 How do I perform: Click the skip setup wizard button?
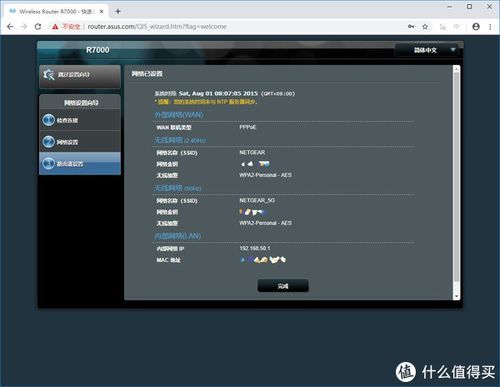[80, 76]
